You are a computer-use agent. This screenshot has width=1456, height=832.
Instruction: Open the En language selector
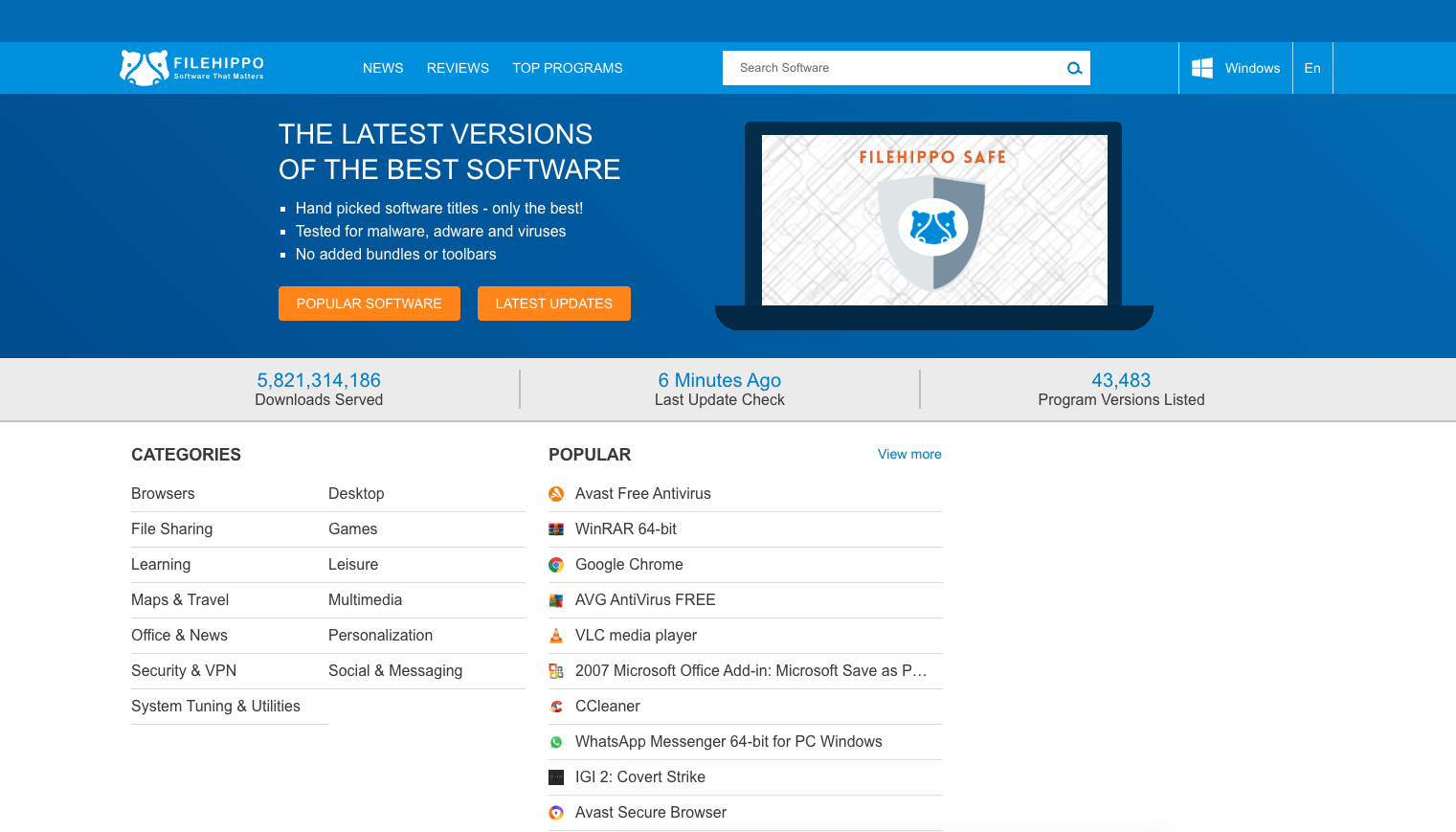1312,68
